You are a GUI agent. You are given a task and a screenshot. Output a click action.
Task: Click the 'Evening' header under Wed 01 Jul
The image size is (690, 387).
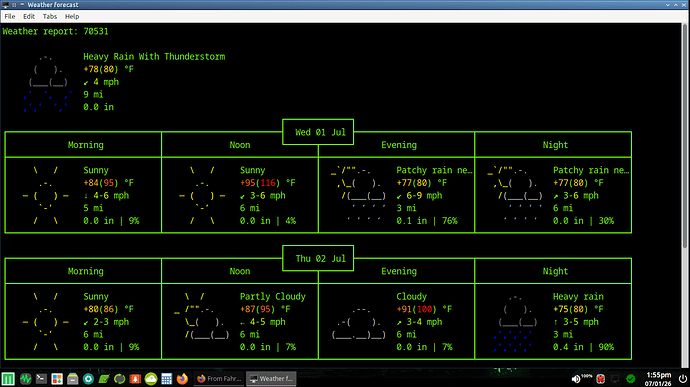click(x=399, y=145)
